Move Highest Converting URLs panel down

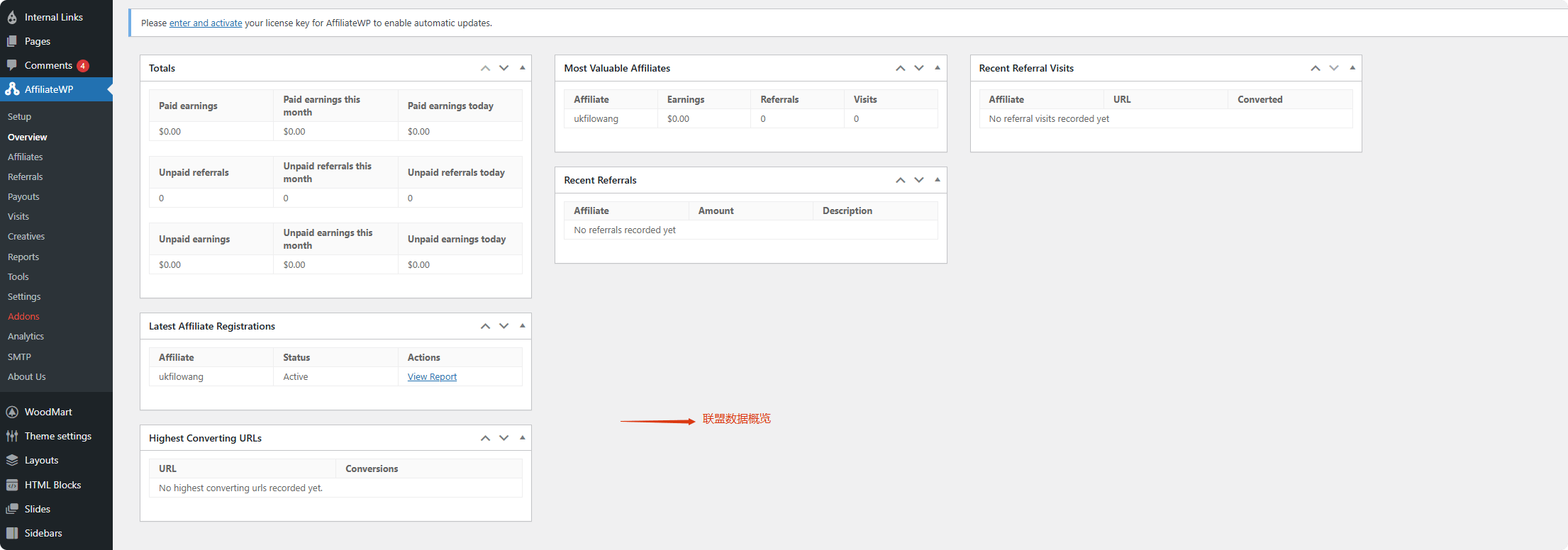coord(504,438)
